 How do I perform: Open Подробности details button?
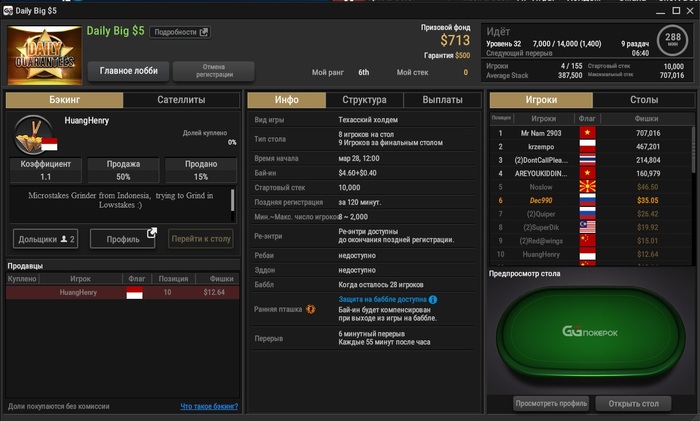click(x=180, y=32)
